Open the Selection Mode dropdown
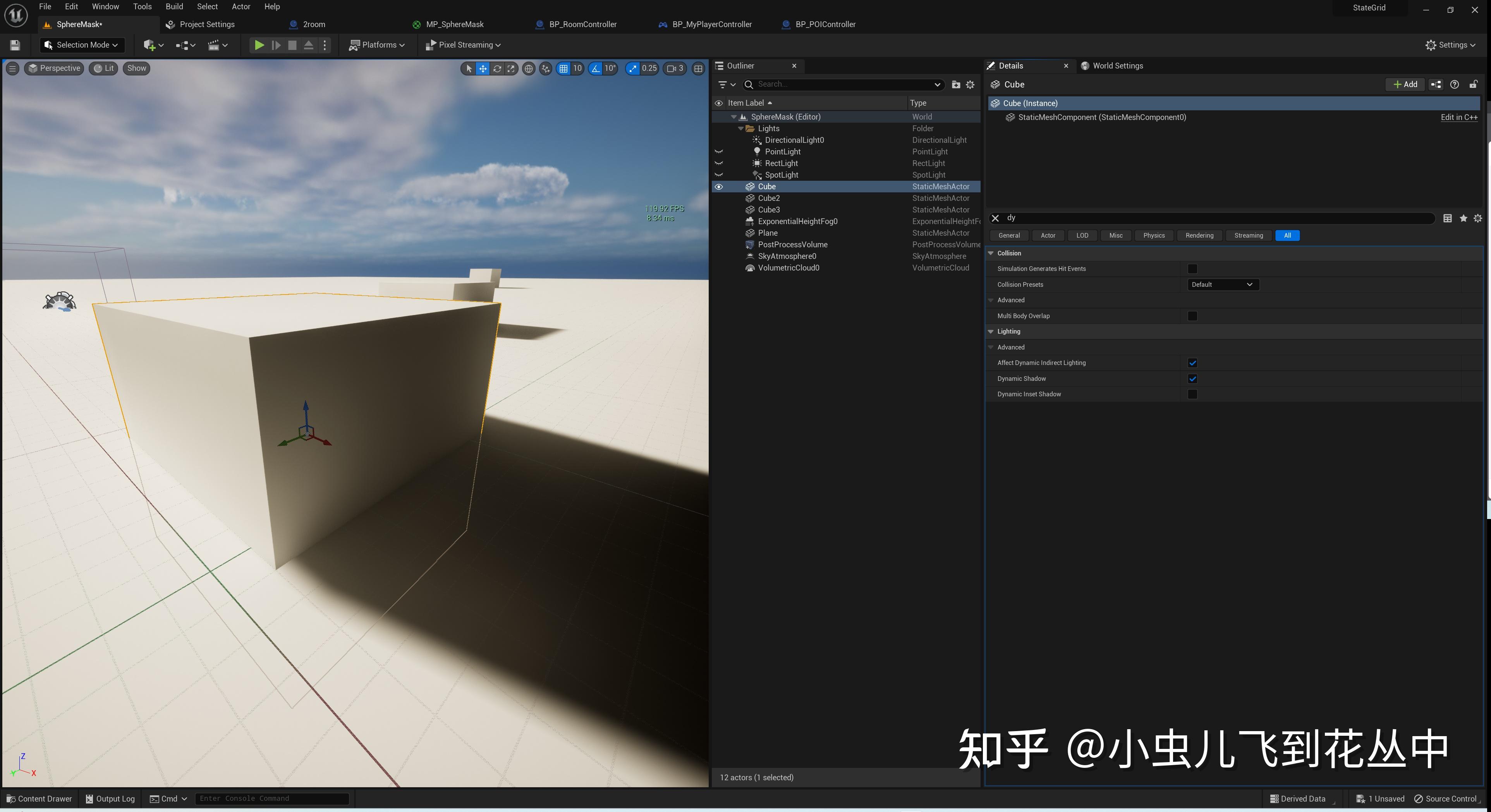 click(x=82, y=45)
